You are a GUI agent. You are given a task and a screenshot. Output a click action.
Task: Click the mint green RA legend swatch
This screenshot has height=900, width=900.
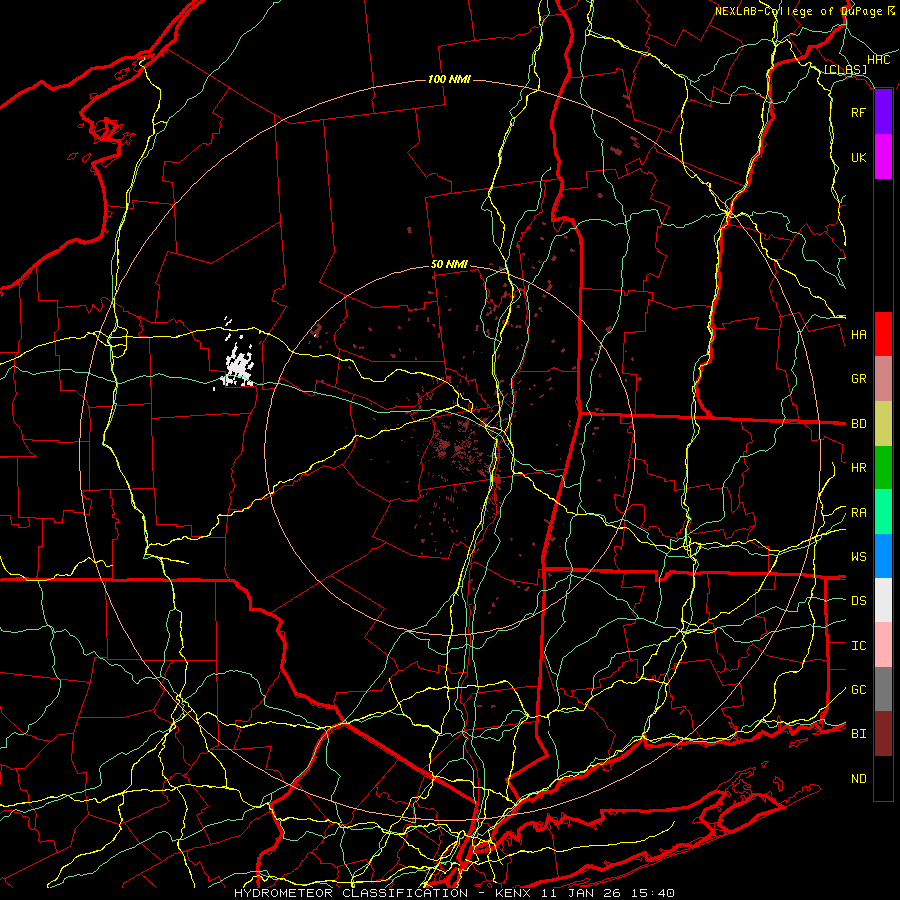(883, 512)
